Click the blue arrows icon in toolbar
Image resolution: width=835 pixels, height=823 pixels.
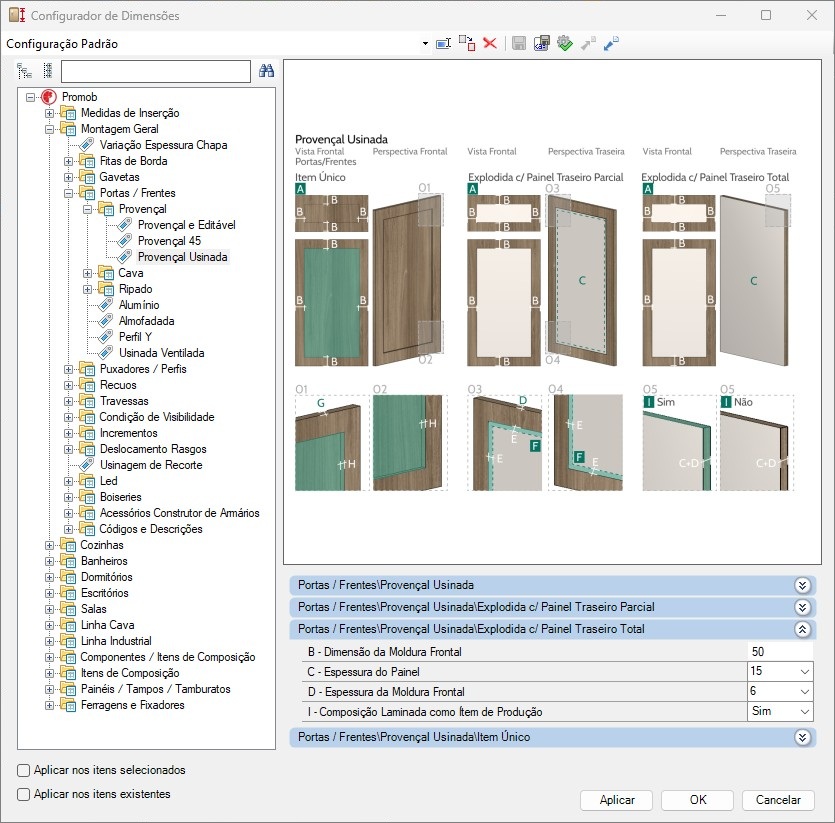[x=612, y=44]
